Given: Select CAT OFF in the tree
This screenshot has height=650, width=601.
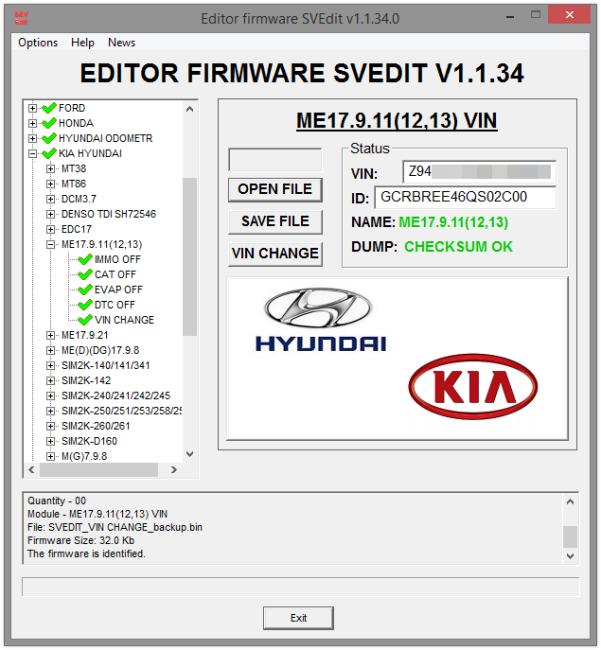Looking at the screenshot, I should pos(115,274).
